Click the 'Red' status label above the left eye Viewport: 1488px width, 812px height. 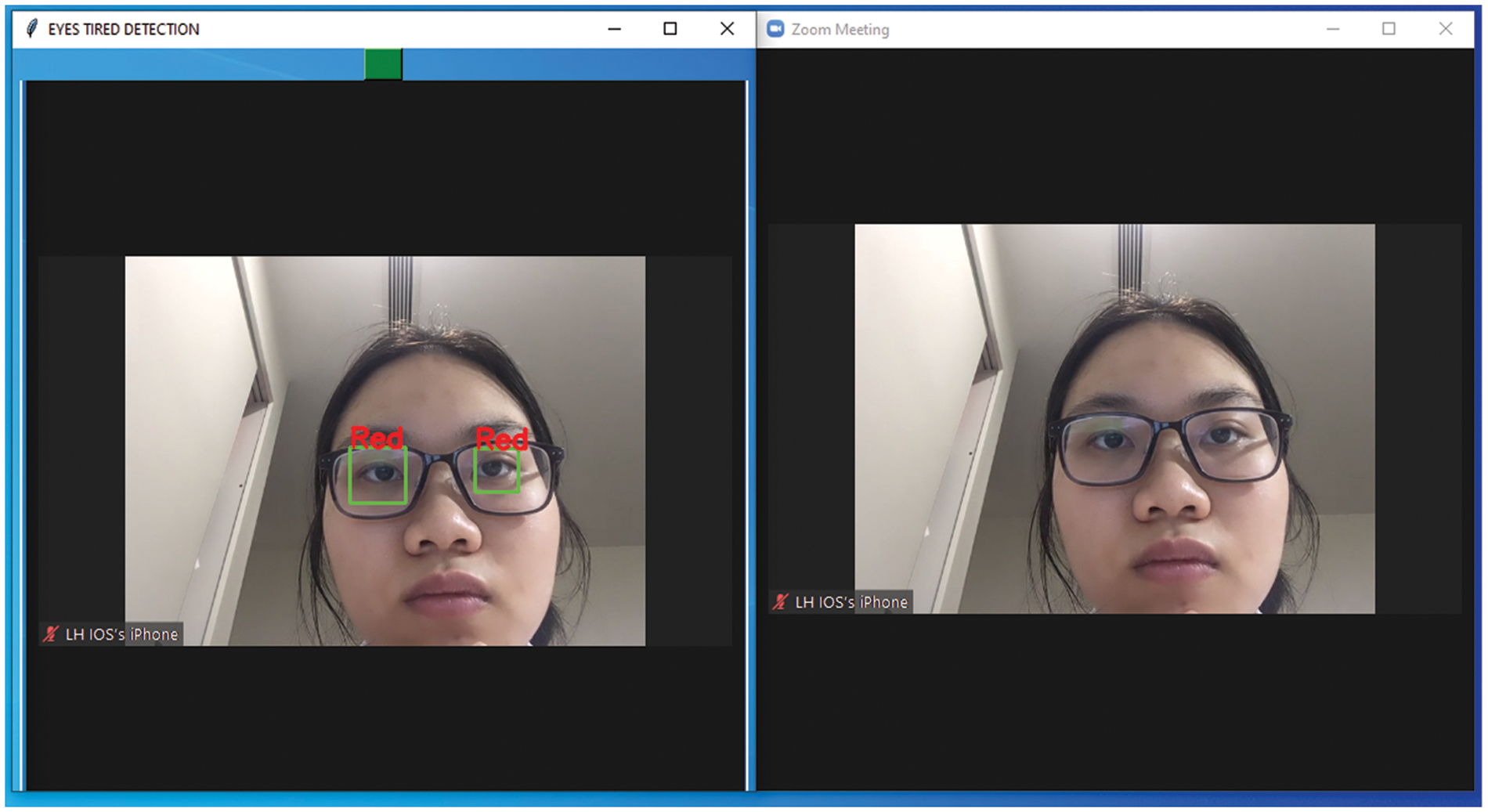tap(377, 438)
